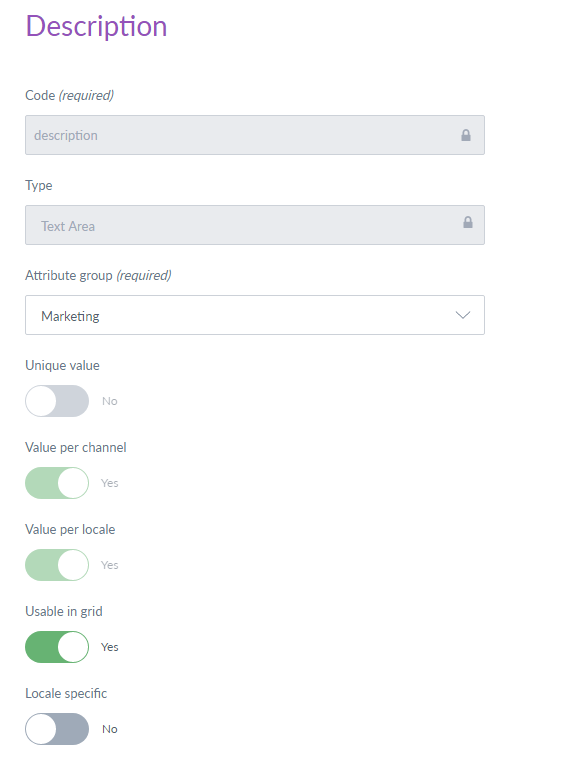Viewport: 565px width, 773px height.
Task: Click the Value per channel label
Action: pyautogui.click(x=75, y=447)
